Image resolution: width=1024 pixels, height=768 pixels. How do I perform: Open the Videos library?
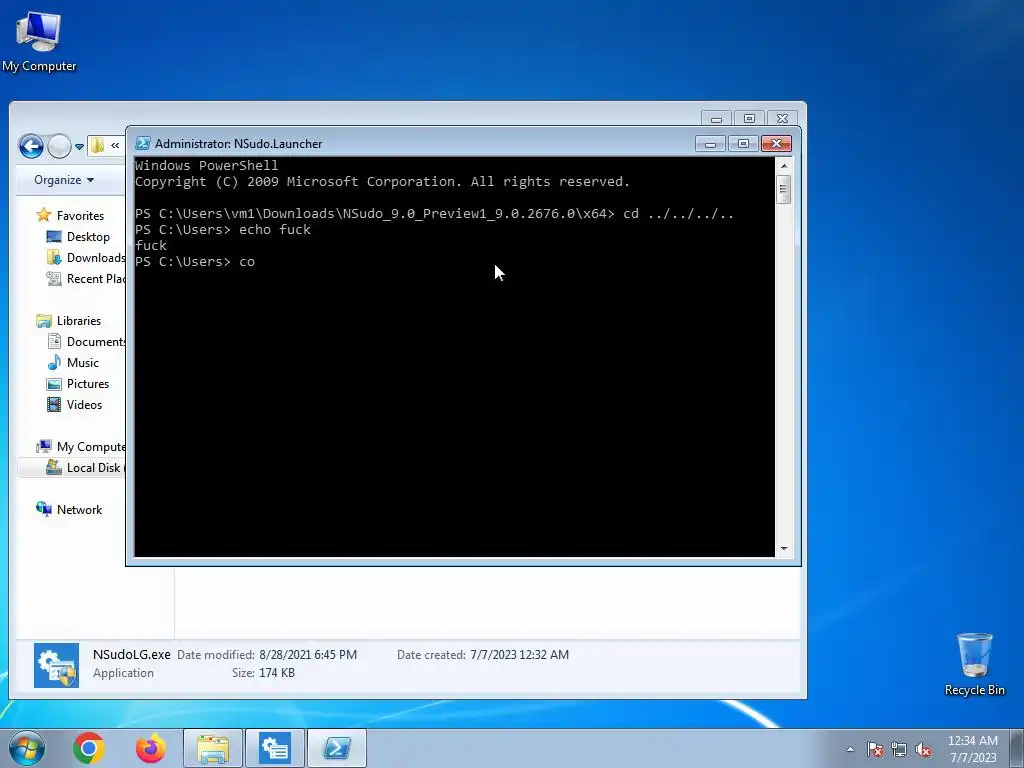click(x=74, y=404)
